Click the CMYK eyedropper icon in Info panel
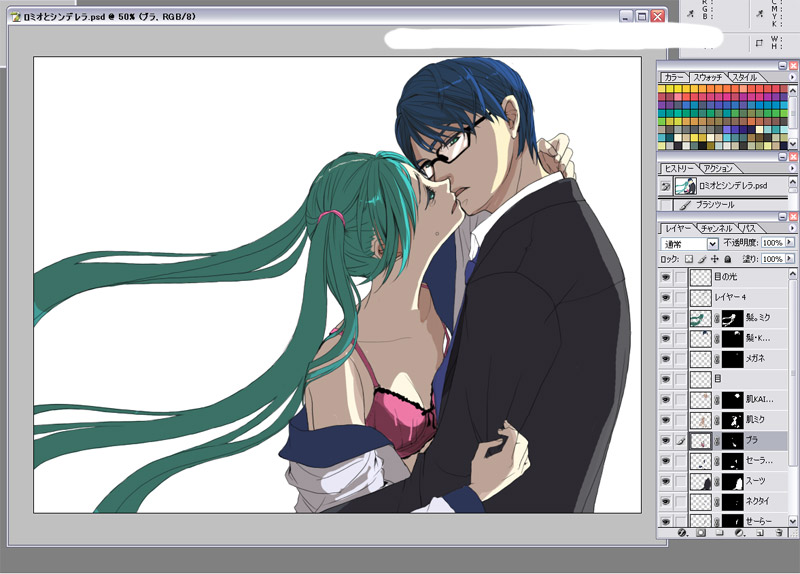Screen dimensions: 800x574 click(760, 14)
